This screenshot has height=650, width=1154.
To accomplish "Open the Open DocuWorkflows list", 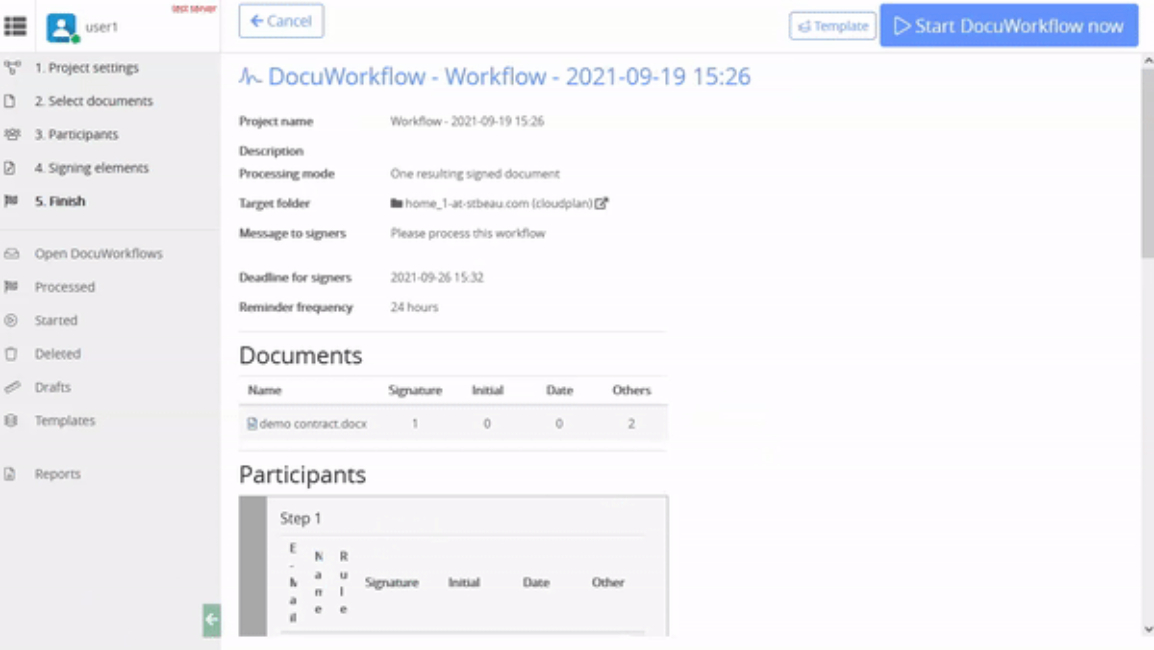I will coord(98,253).
